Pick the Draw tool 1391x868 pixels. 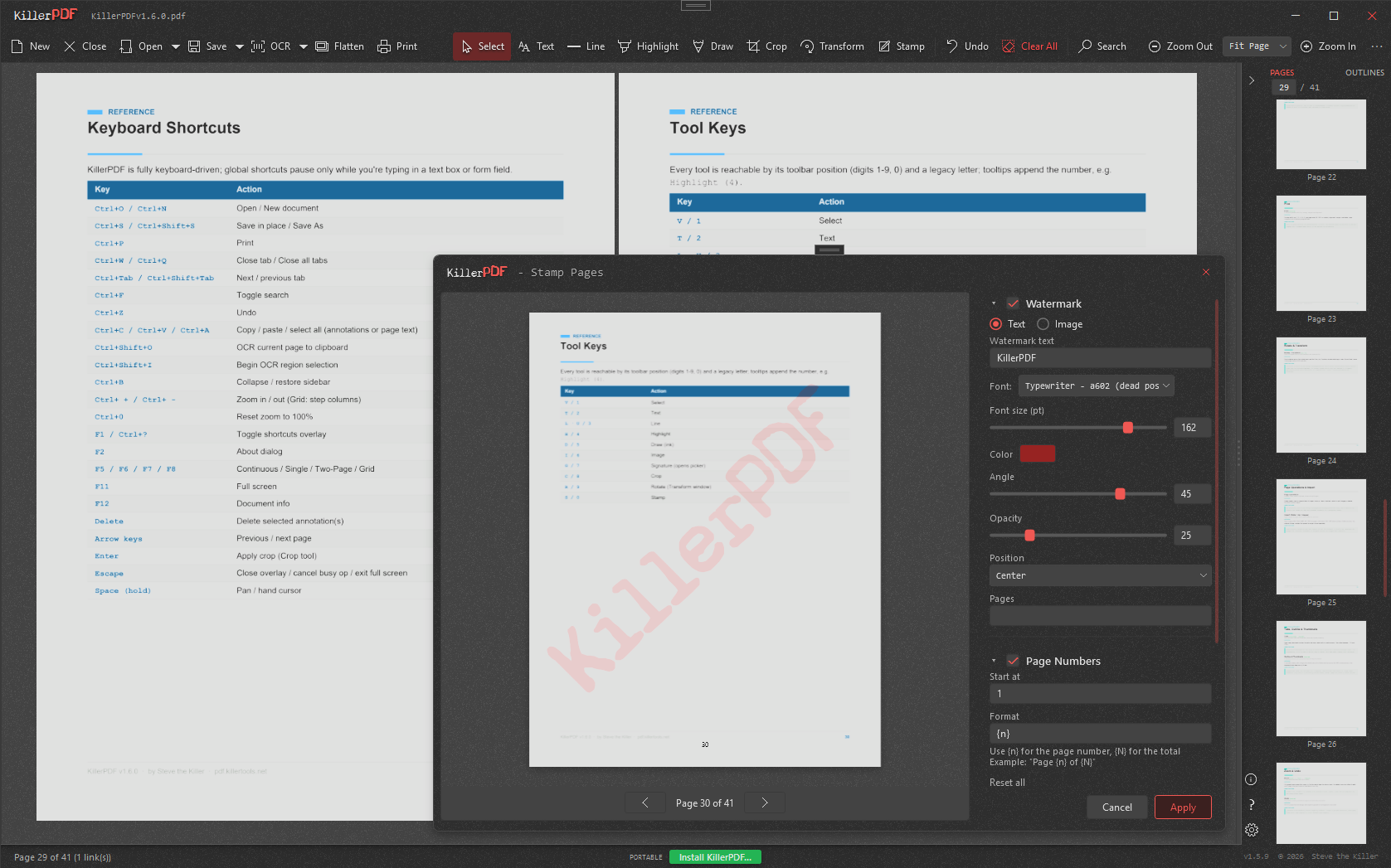(713, 46)
